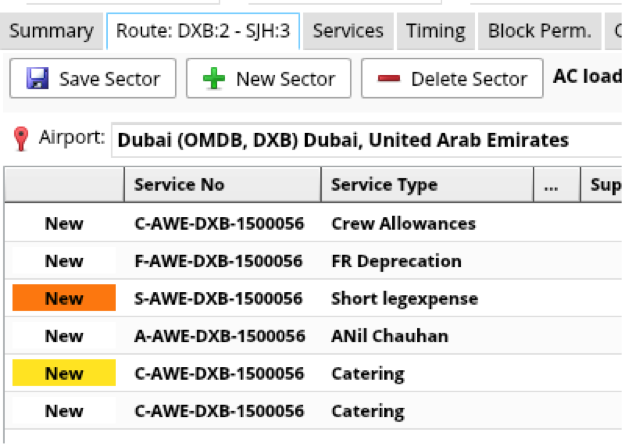Switch to the Services tab
Viewport: 622px width, 444px height.
[x=347, y=31]
